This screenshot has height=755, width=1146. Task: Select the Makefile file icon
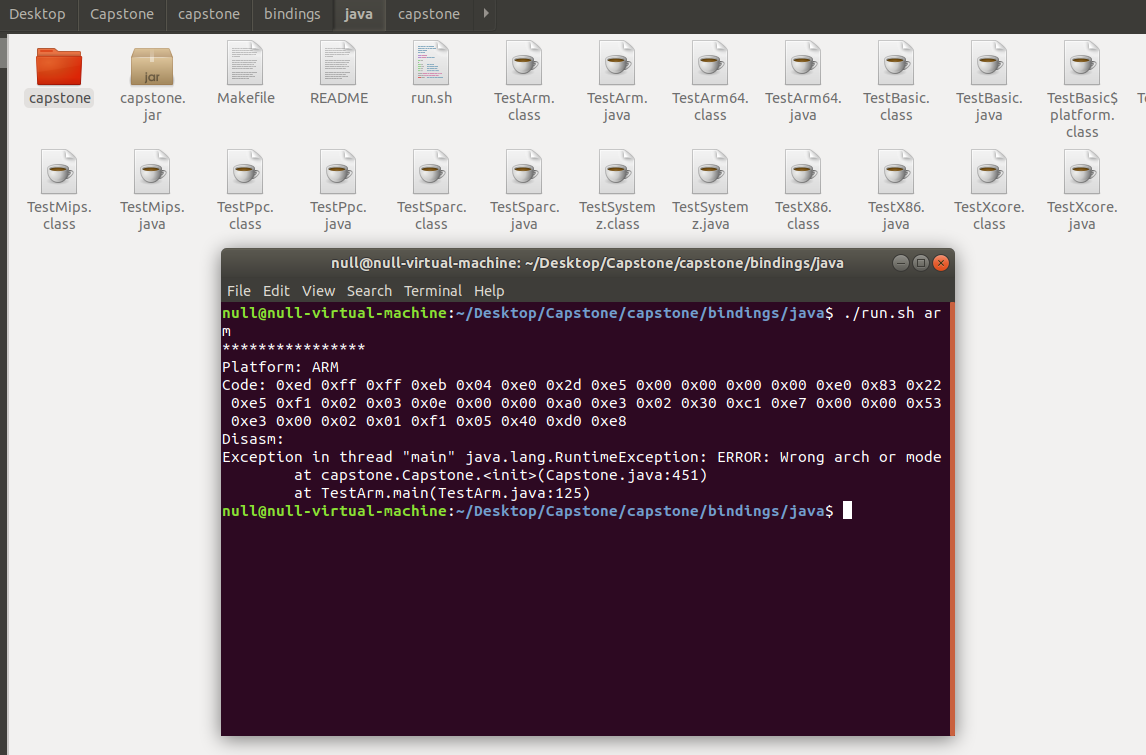point(245,65)
